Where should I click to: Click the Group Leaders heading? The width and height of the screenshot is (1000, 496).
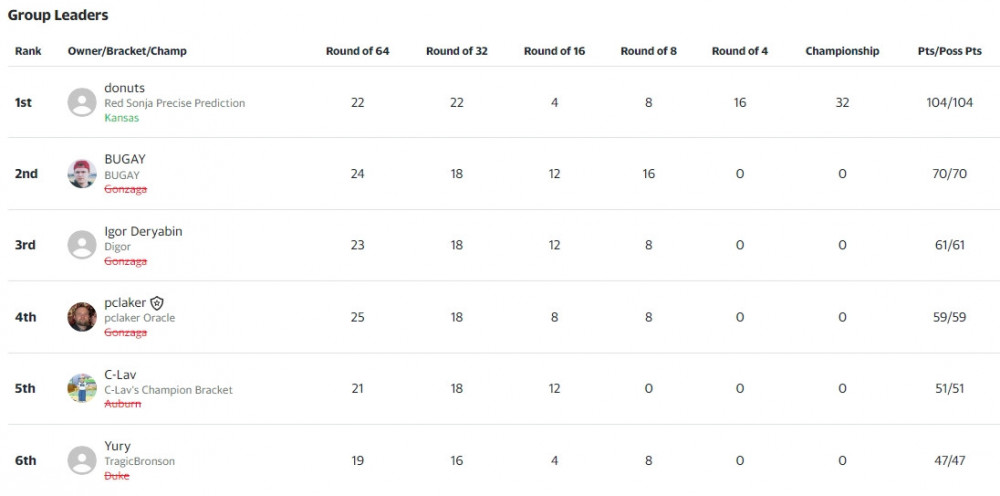[x=58, y=15]
